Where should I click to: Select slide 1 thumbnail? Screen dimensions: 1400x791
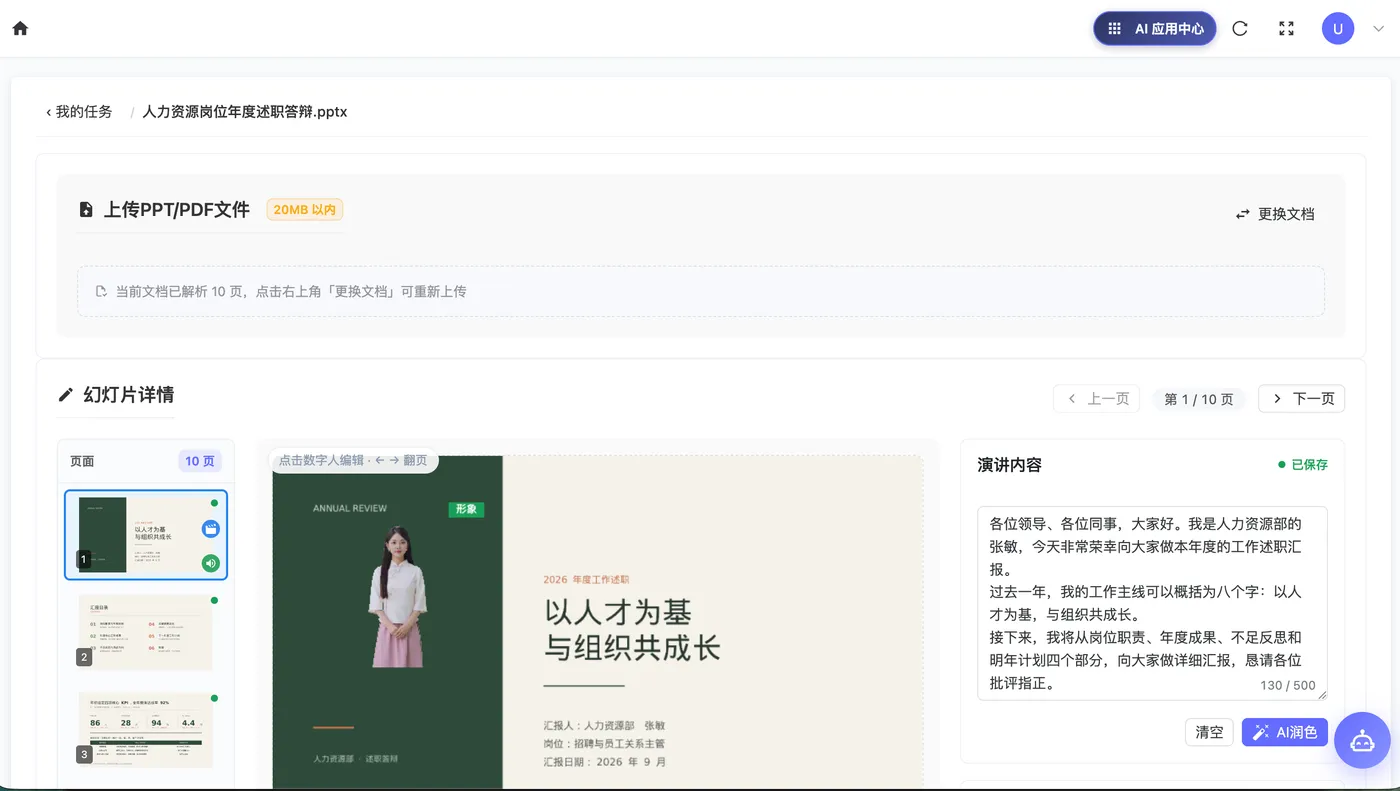point(146,535)
